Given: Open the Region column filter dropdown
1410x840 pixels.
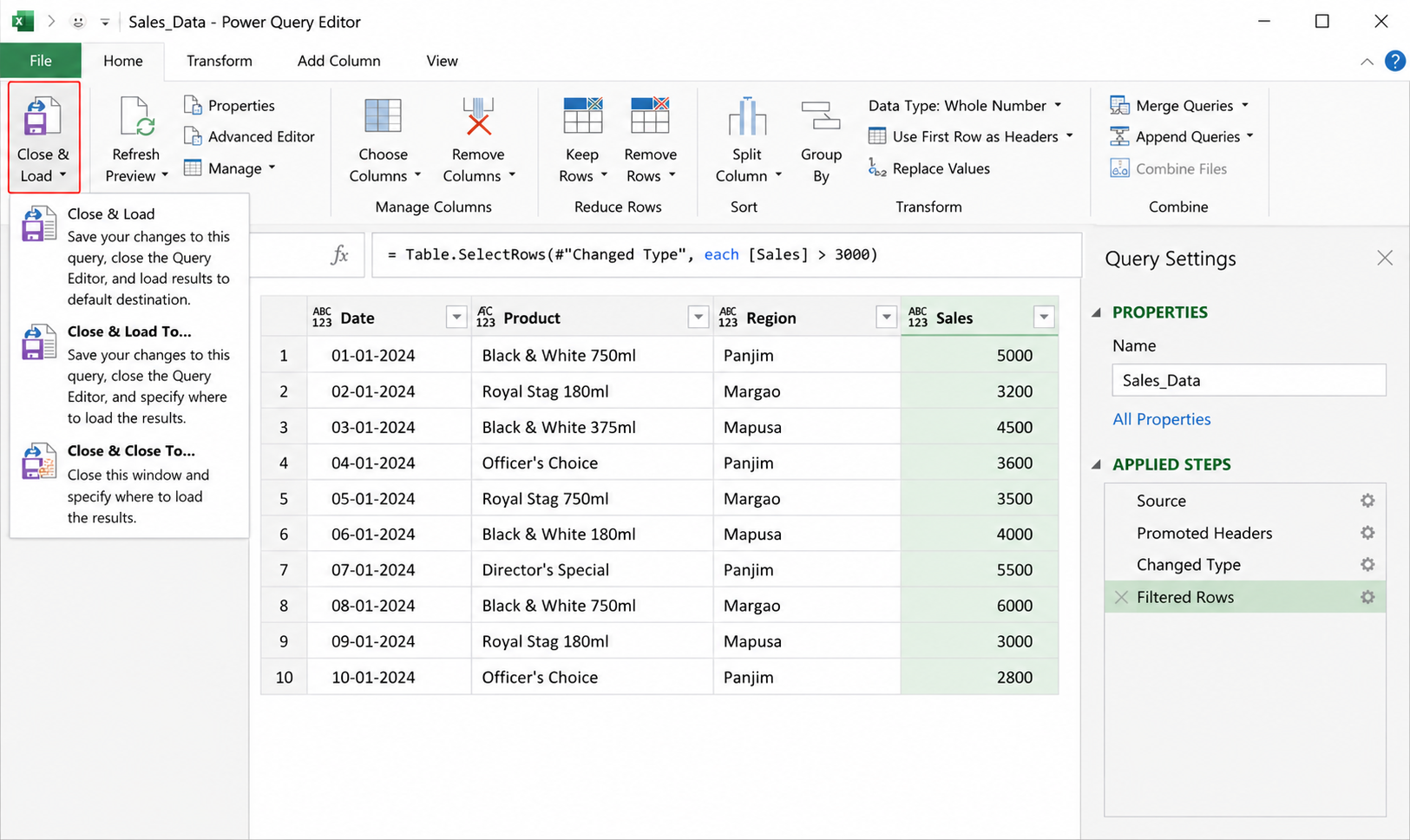Looking at the screenshot, I should coord(886,318).
